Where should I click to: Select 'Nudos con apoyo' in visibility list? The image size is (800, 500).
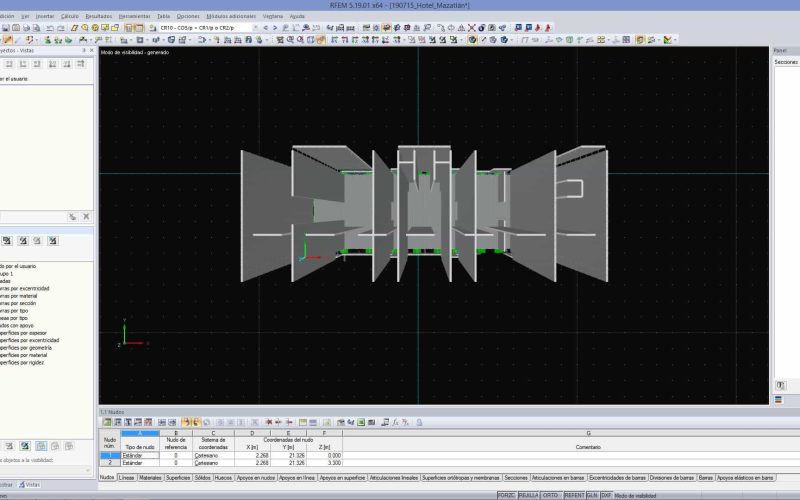pos(17,326)
